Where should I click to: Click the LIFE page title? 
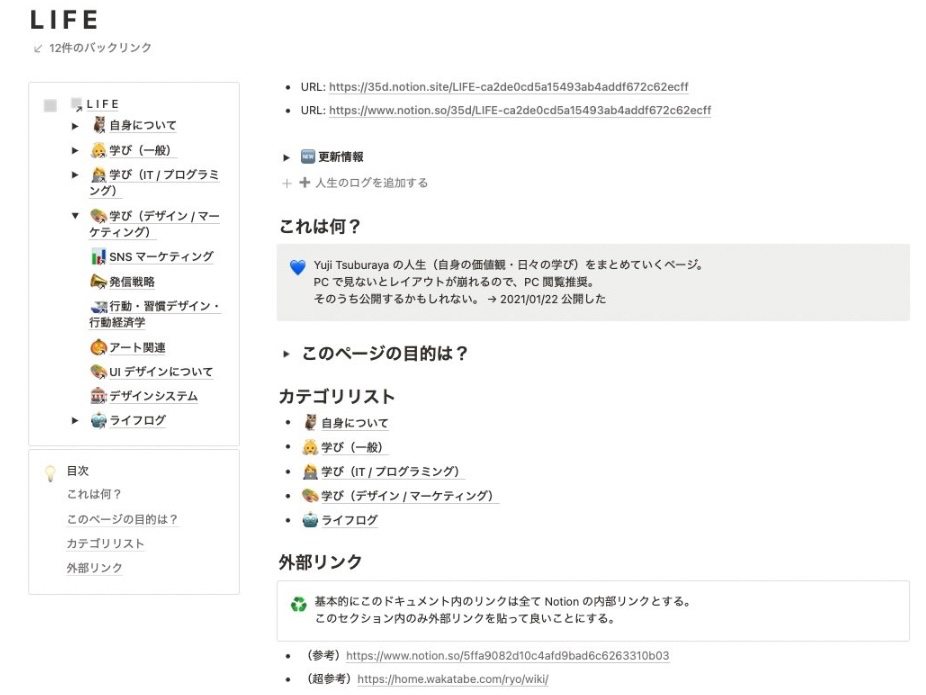click(x=64, y=20)
